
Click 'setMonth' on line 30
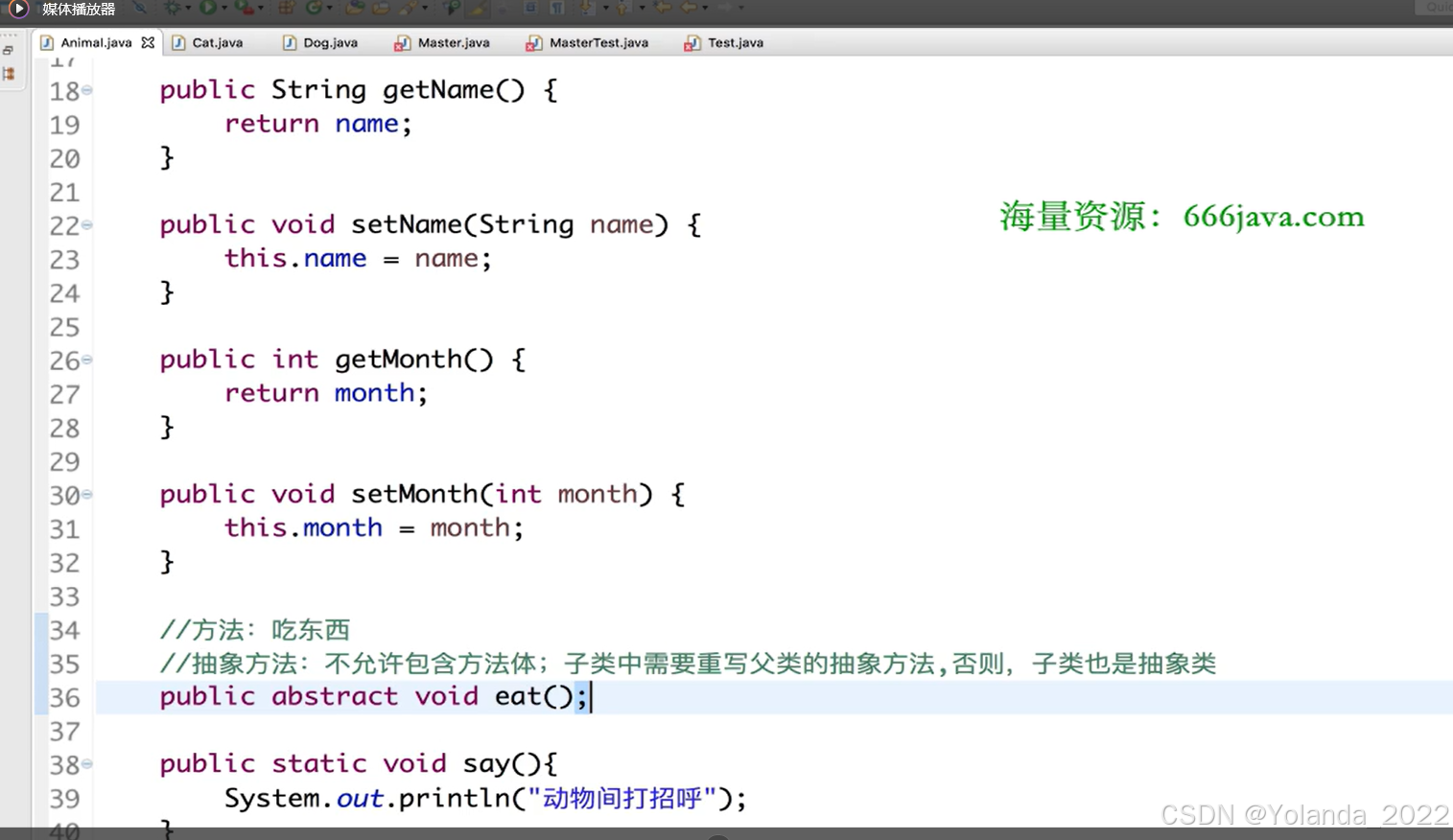pos(414,494)
